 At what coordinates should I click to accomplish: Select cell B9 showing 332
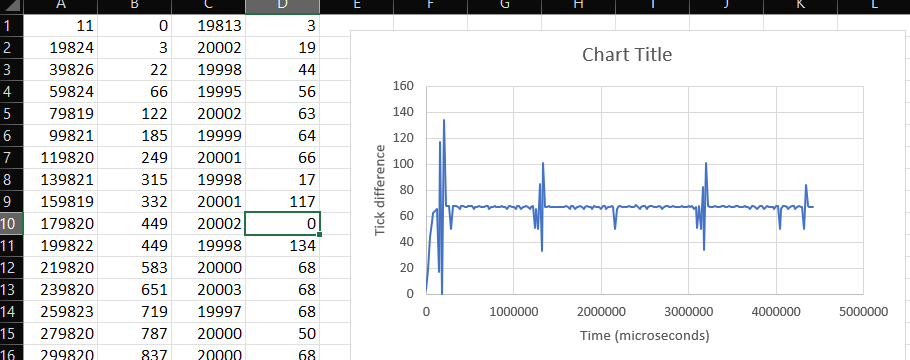135,201
